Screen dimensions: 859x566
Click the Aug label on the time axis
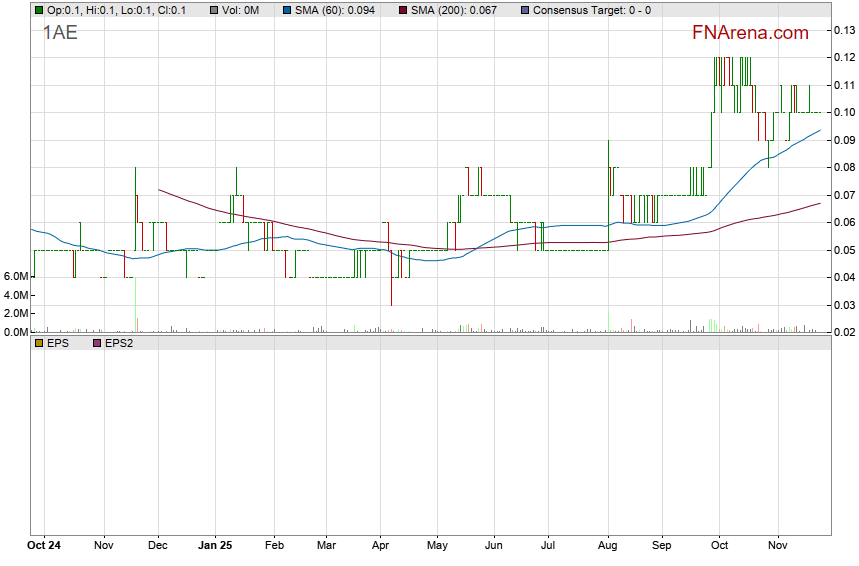pyautogui.click(x=608, y=546)
